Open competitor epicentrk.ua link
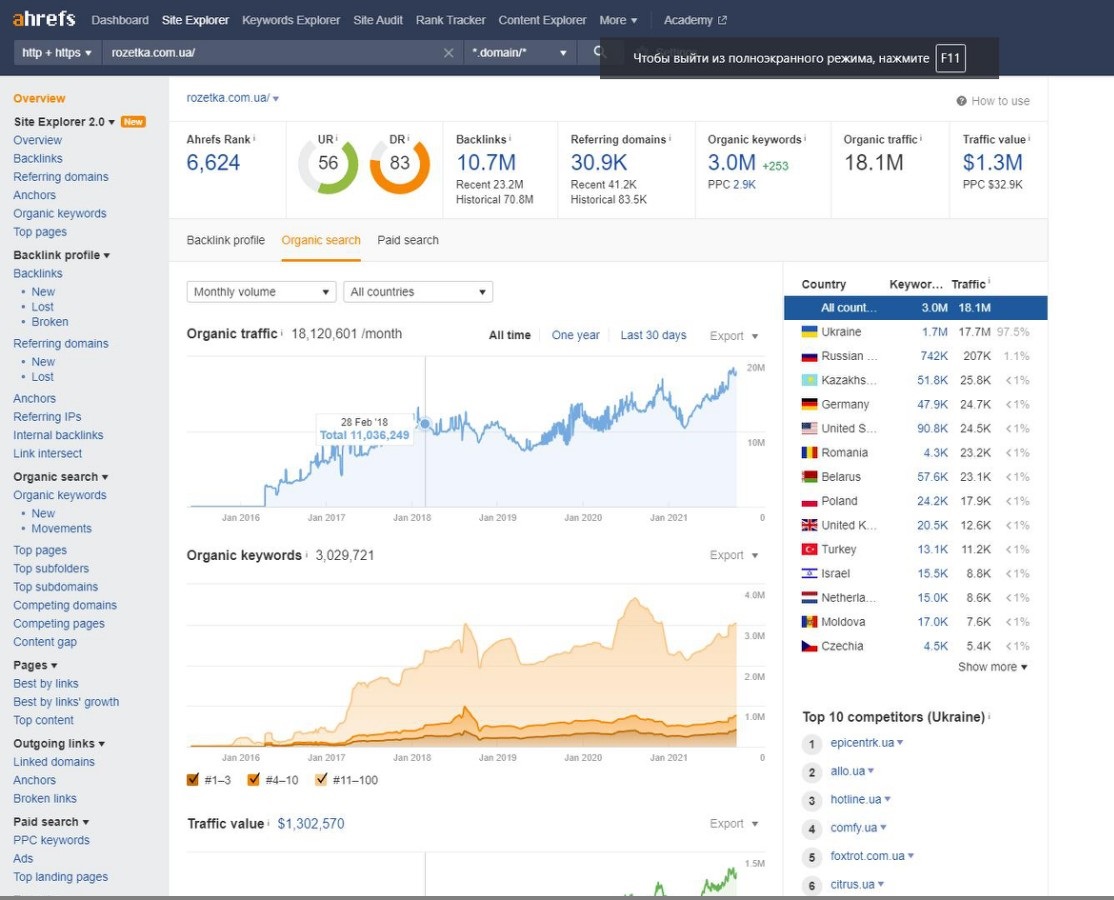 click(862, 742)
